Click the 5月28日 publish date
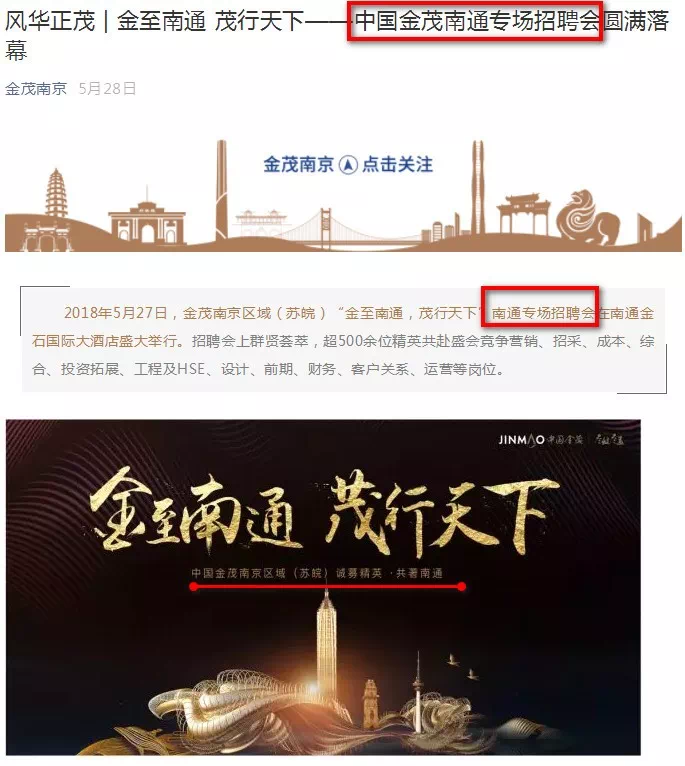685x766 pixels. [x=107, y=88]
